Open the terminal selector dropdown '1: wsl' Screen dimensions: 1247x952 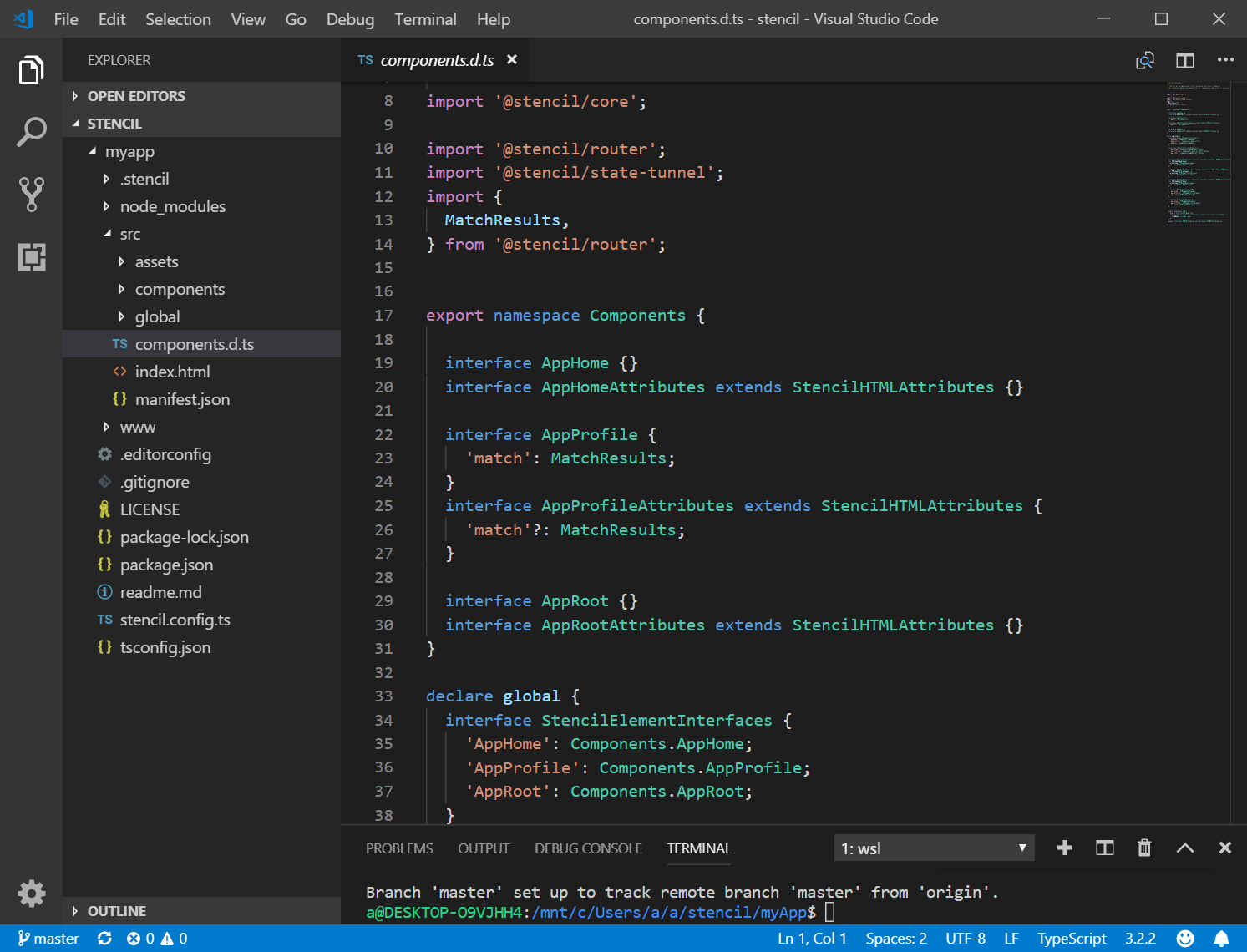click(x=934, y=848)
